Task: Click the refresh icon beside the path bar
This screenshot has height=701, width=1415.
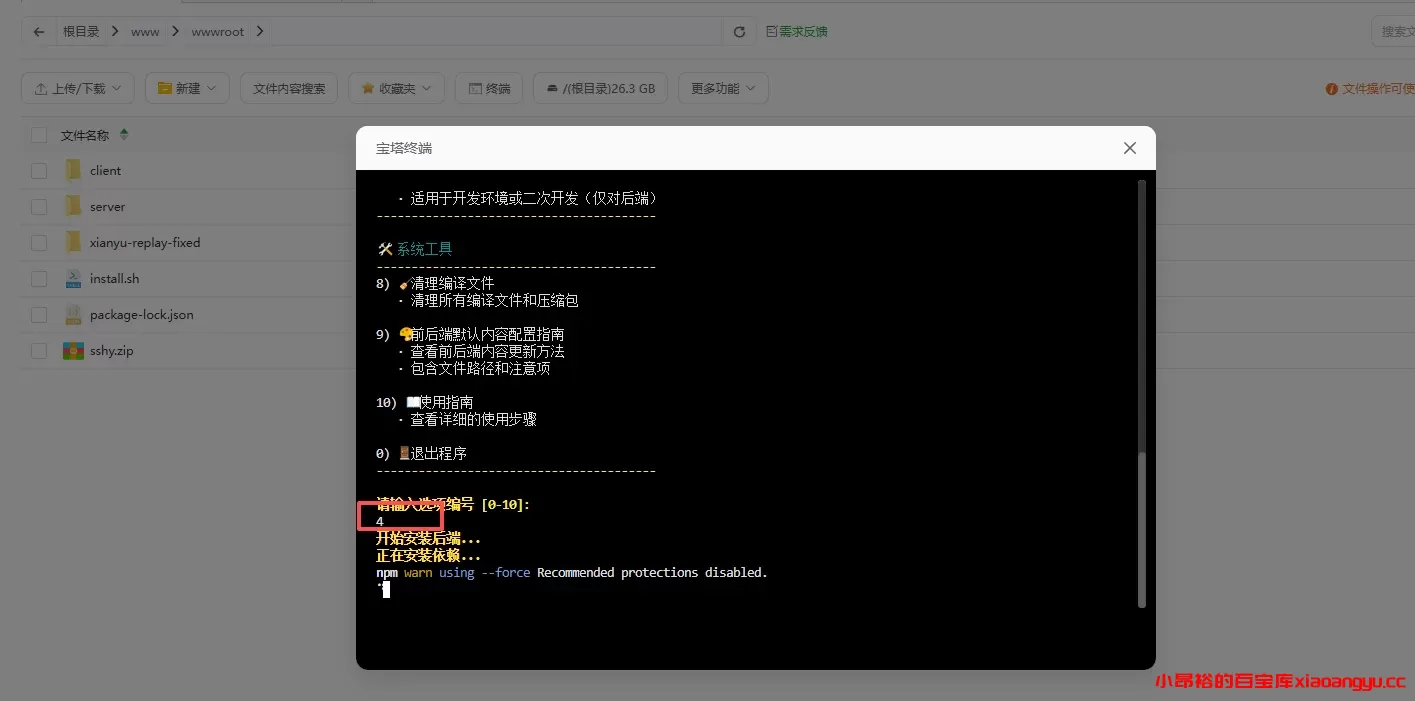Action: point(739,31)
